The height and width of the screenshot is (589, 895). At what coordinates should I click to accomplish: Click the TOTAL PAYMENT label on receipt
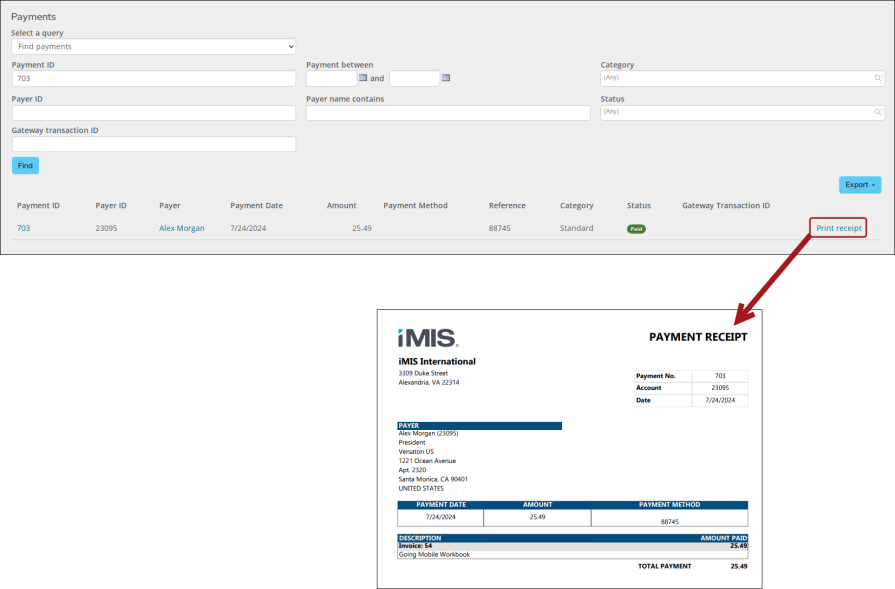coord(664,566)
